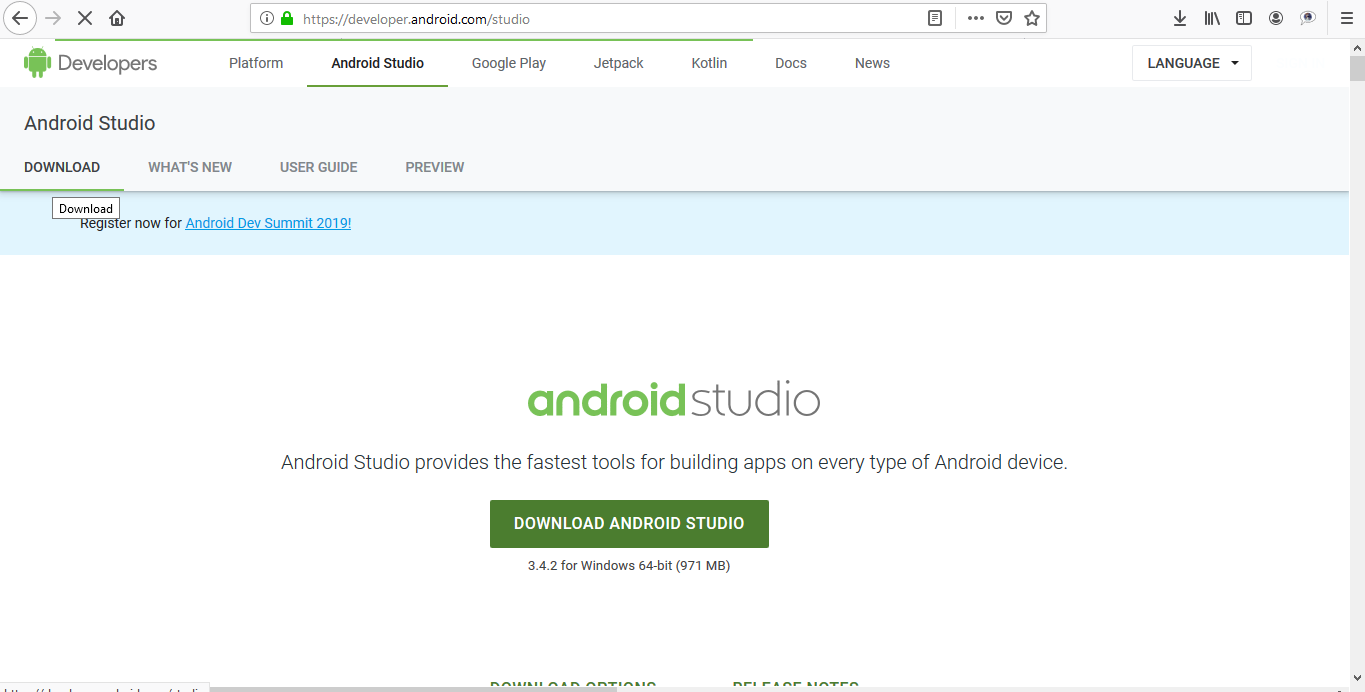1365x692 pixels.
Task: Click the DOWNLOAD ANDROID STUDIO button
Action: (x=629, y=524)
